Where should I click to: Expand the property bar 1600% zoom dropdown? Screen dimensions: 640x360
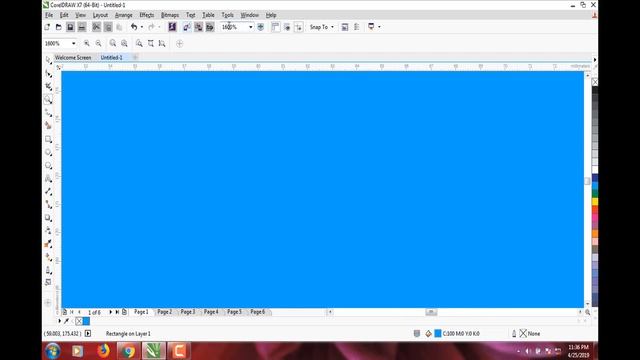[73, 43]
